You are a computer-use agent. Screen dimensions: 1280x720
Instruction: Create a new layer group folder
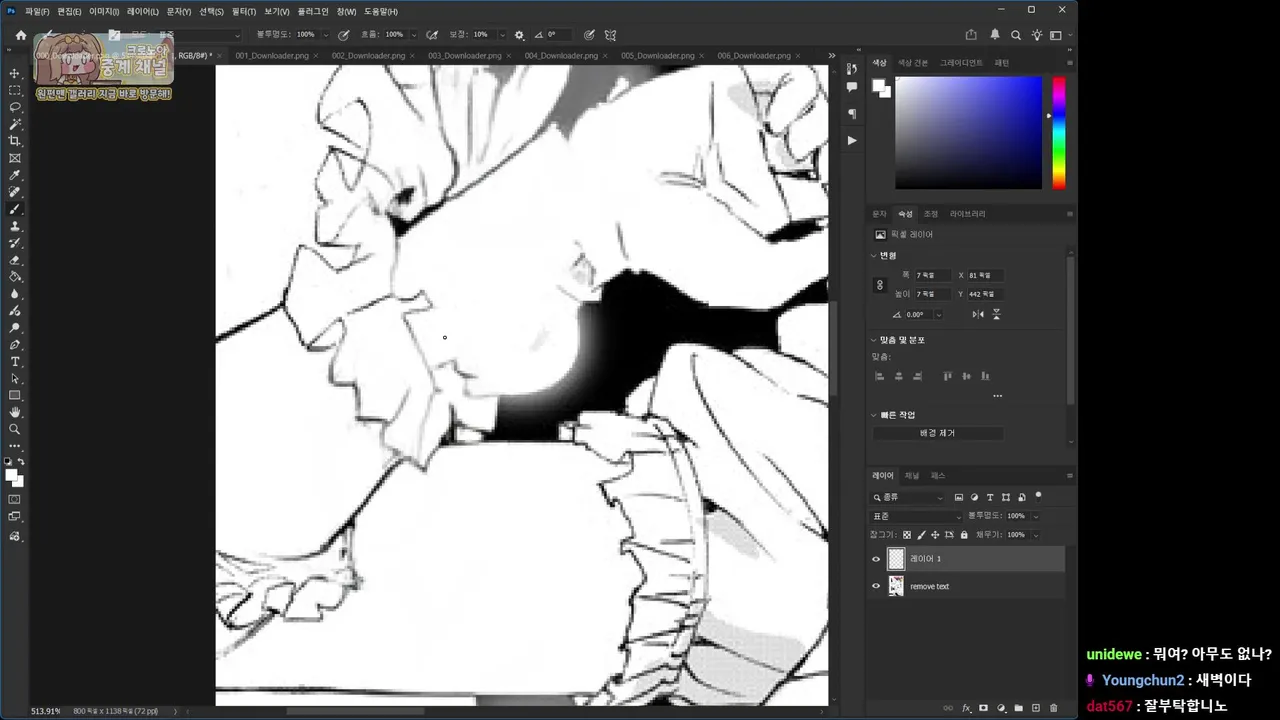point(1018,708)
